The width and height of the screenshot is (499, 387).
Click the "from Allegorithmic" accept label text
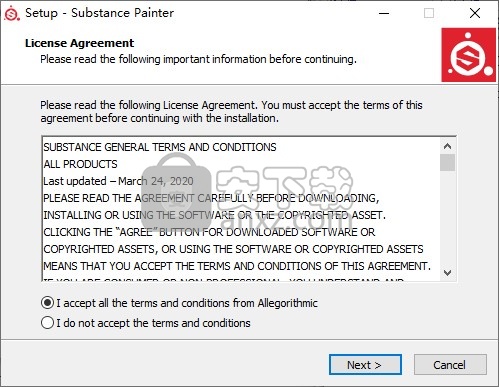coord(275,303)
